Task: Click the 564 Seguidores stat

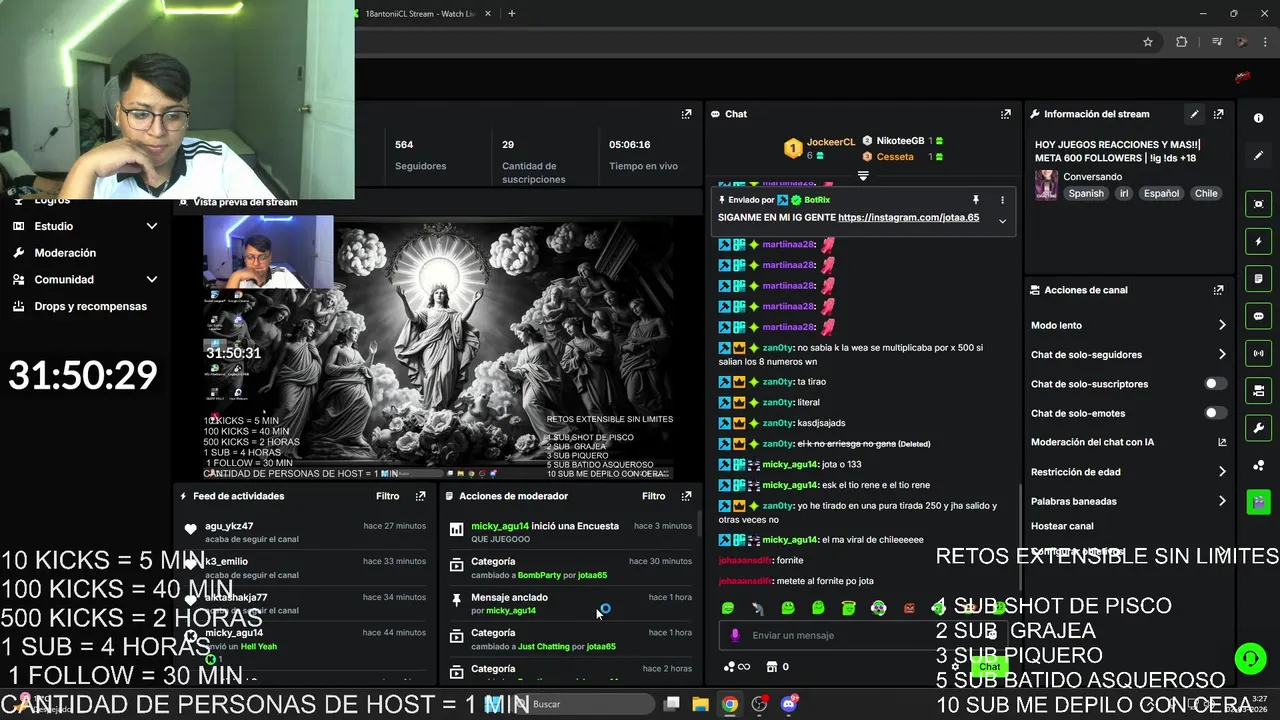Action: [x=420, y=155]
